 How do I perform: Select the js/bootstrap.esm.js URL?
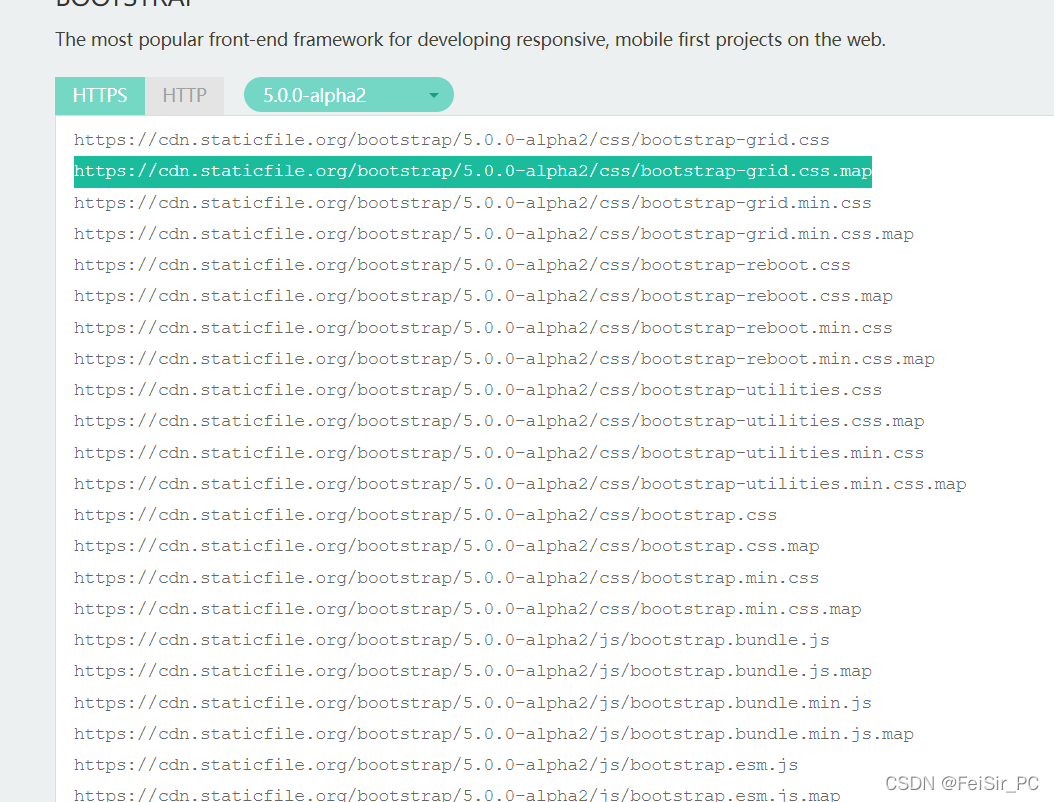(436, 765)
